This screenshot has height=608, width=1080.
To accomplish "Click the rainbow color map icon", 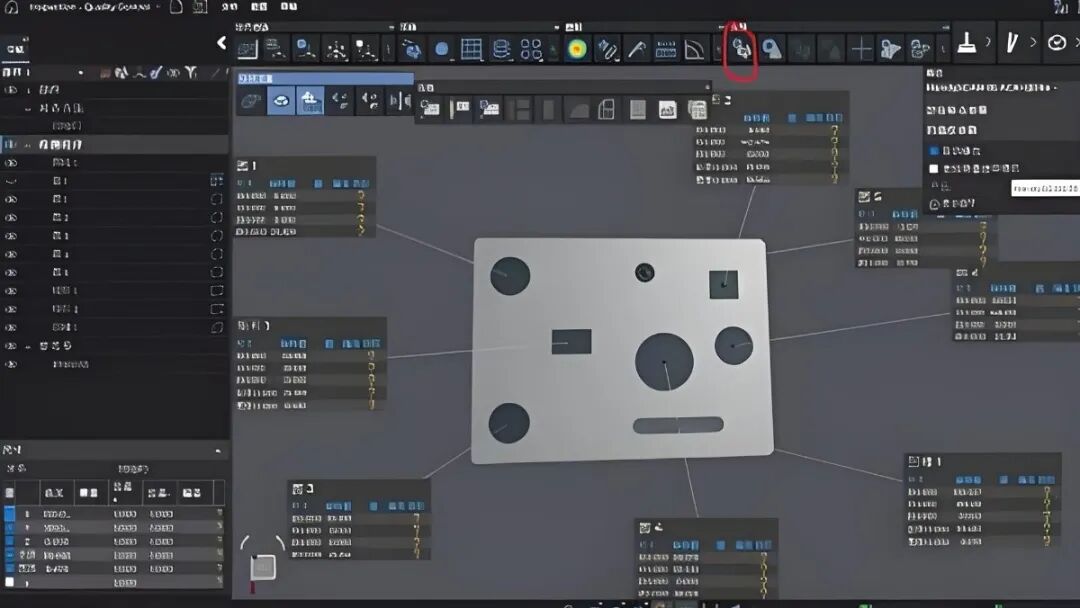I will (577, 48).
